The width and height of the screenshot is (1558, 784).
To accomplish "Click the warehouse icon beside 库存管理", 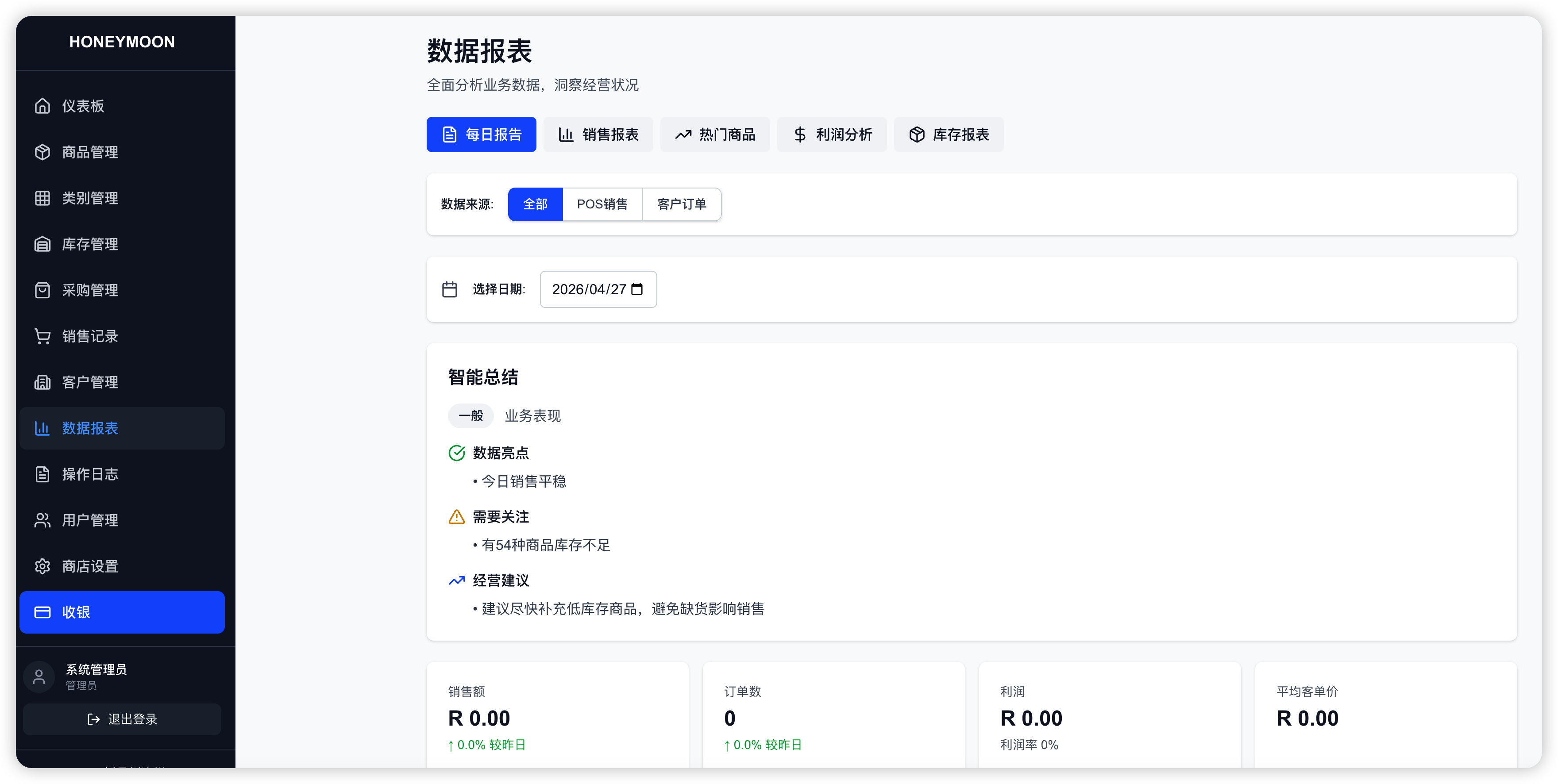I will pos(42,244).
